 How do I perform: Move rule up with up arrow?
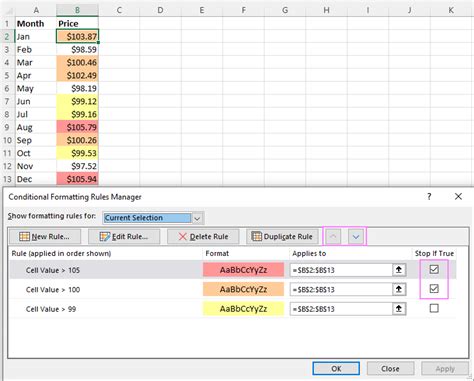click(x=333, y=237)
